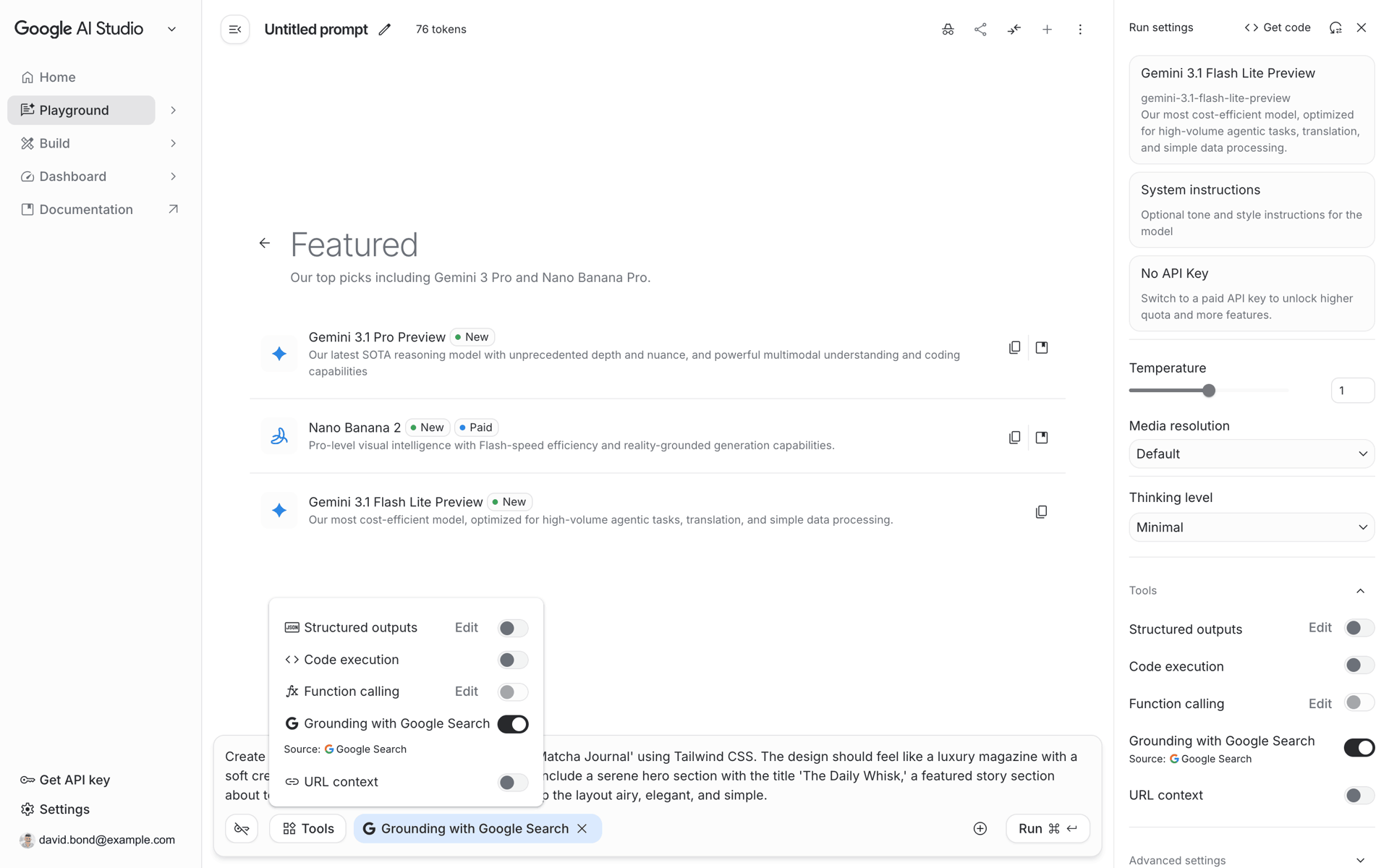
Task: Collapse the sidebar with the menu icon
Action: [235, 30]
